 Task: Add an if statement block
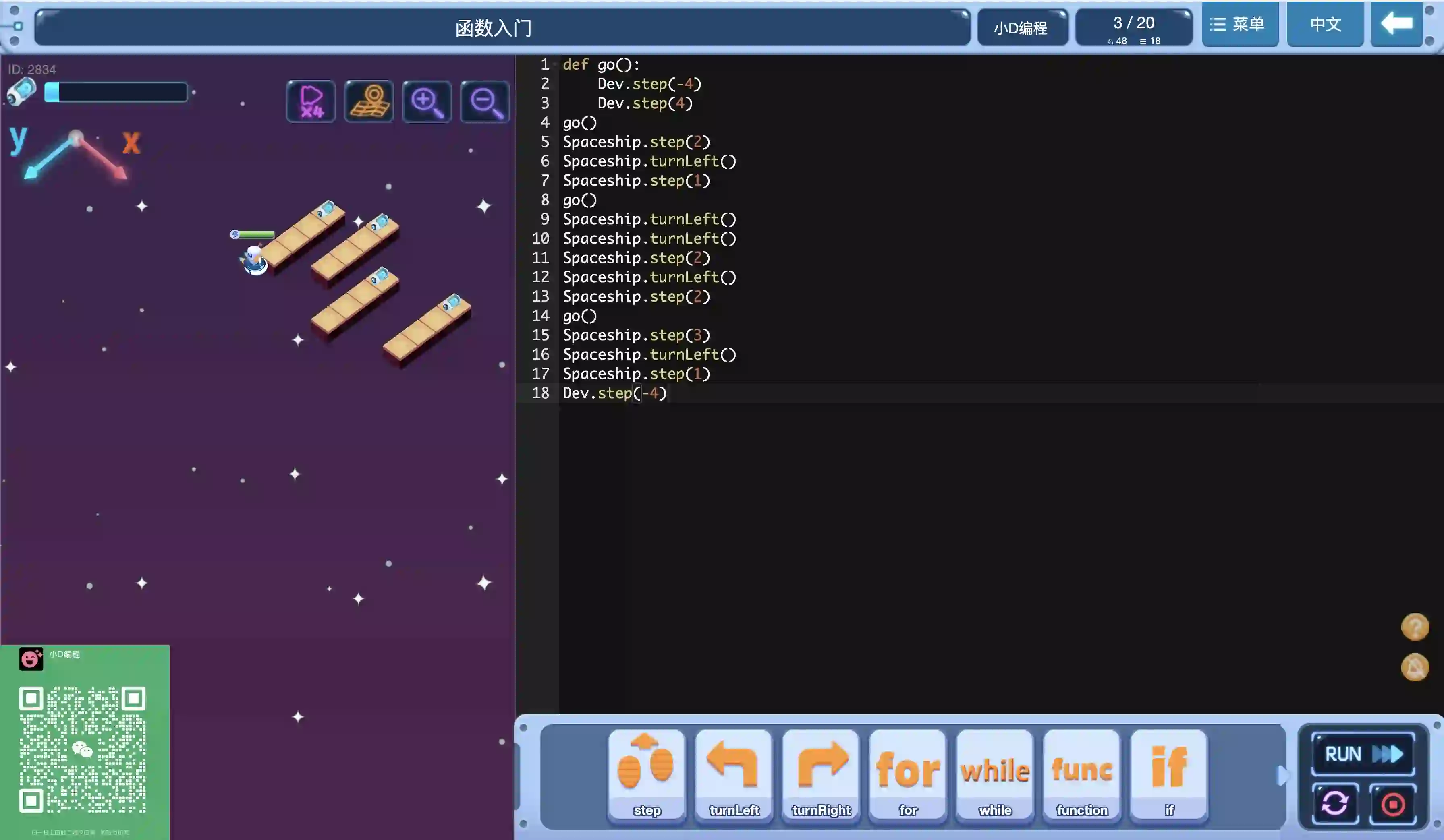1169,774
